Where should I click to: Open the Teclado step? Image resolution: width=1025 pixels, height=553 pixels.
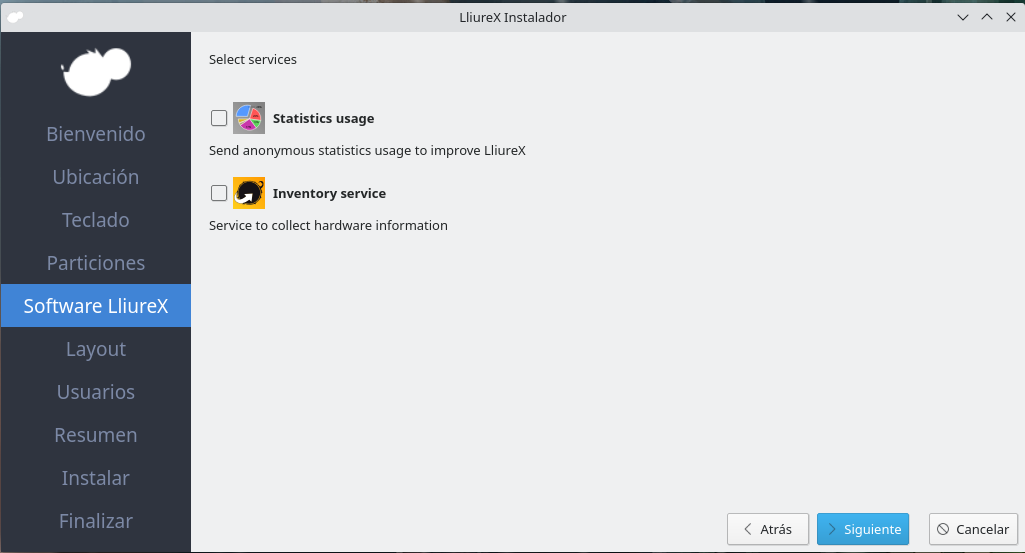point(96,220)
